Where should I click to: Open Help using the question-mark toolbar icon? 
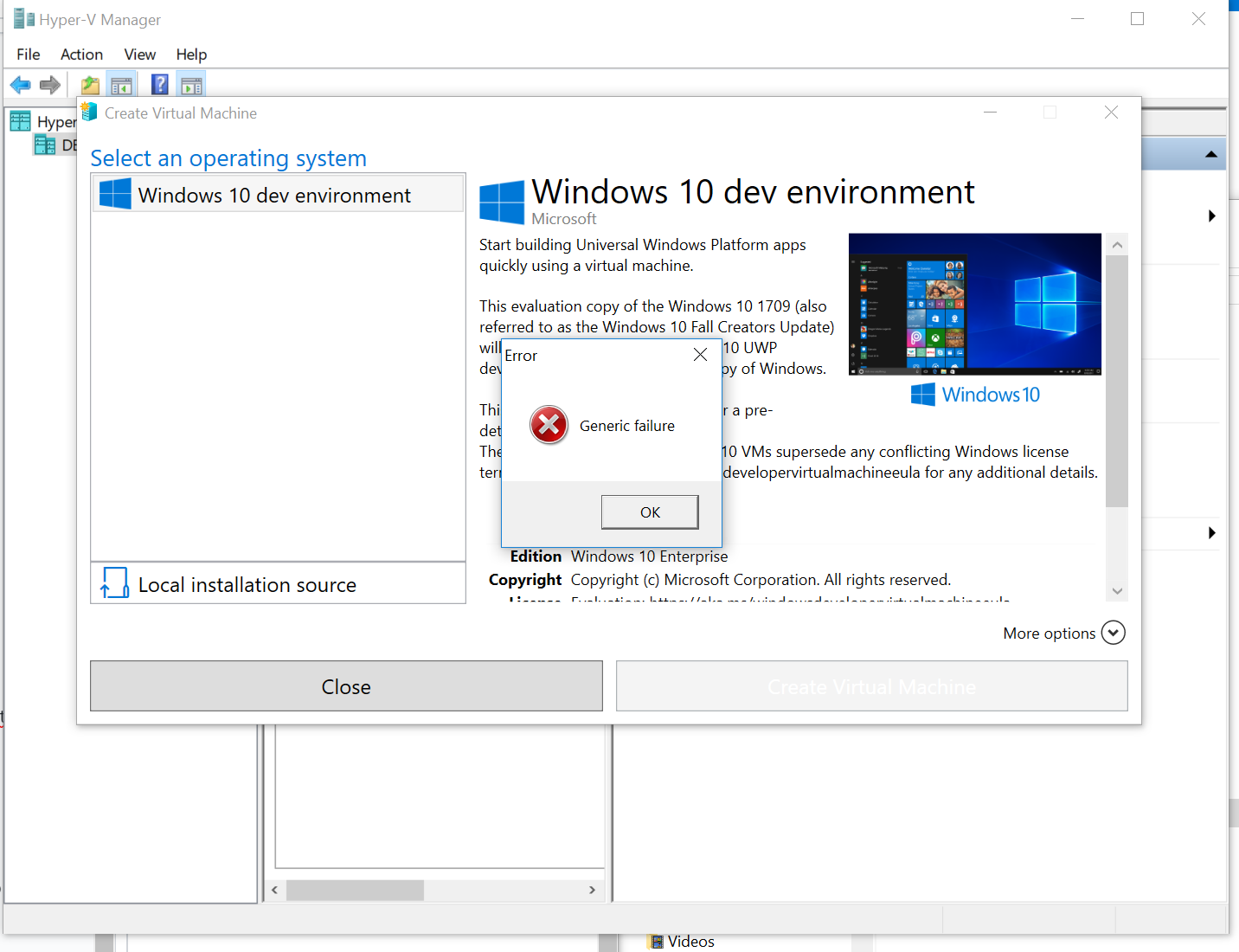click(160, 84)
